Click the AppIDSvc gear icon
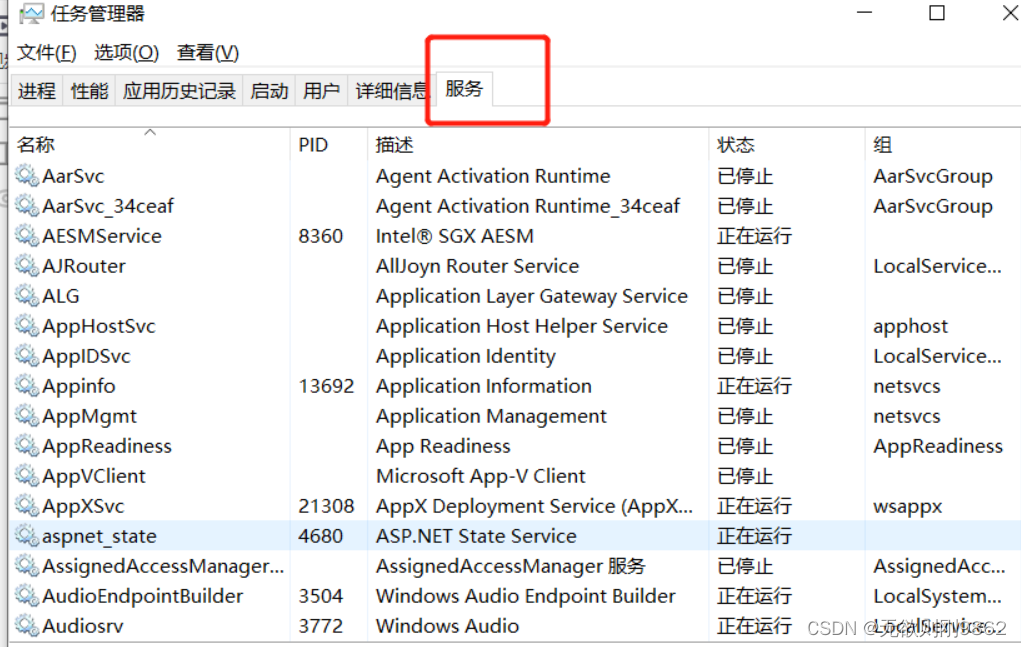The width and height of the screenshot is (1021, 647). (x=27, y=356)
